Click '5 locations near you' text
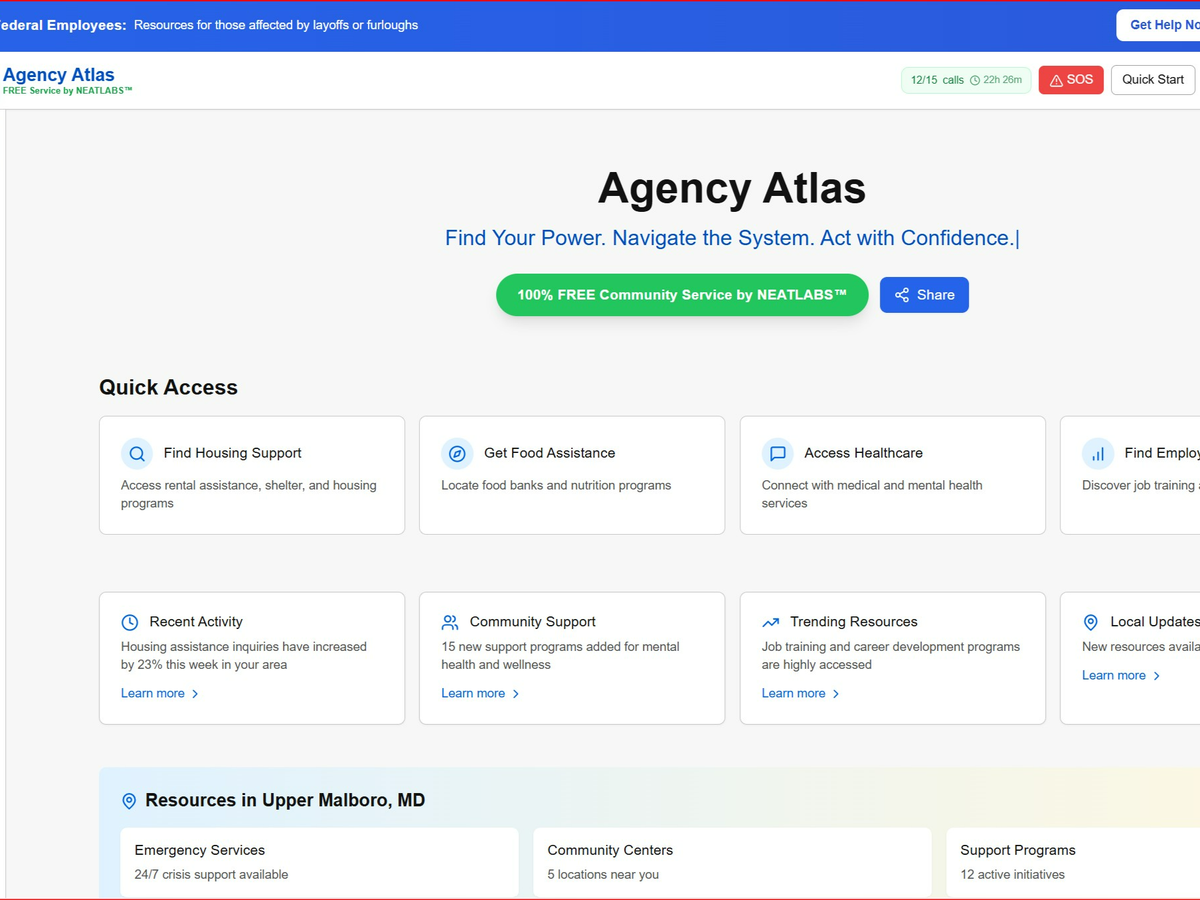The image size is (1200, 900). click(603, 875)
